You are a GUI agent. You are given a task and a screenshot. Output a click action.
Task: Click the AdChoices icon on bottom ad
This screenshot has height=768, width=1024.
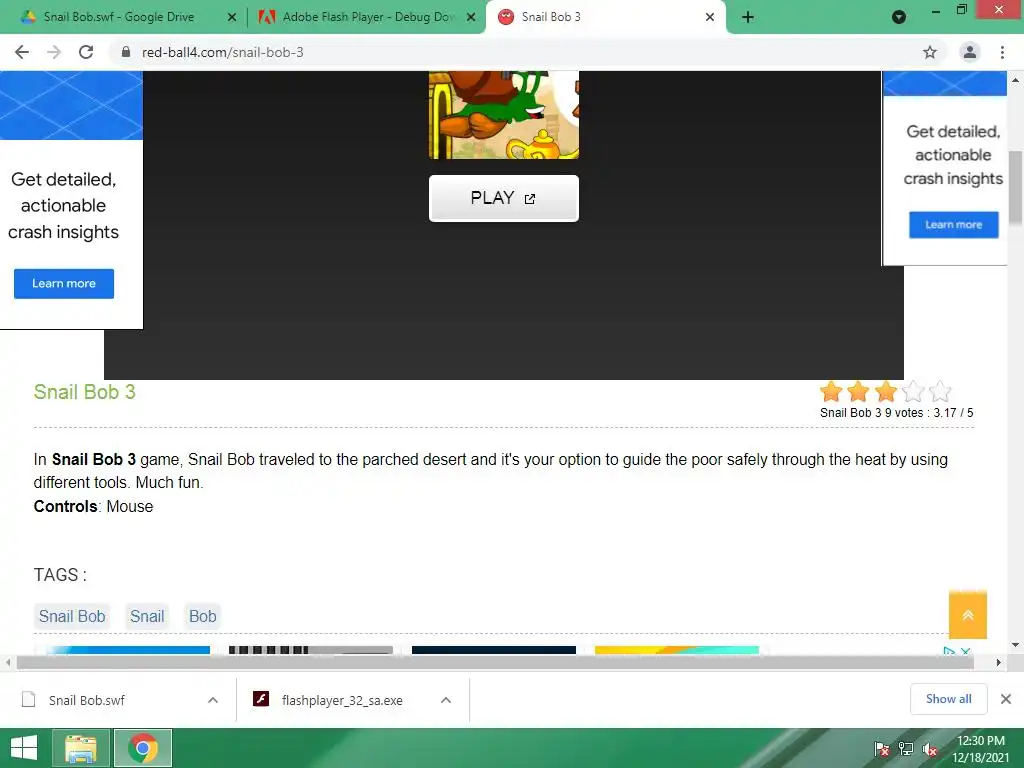(x=949, y=651)
